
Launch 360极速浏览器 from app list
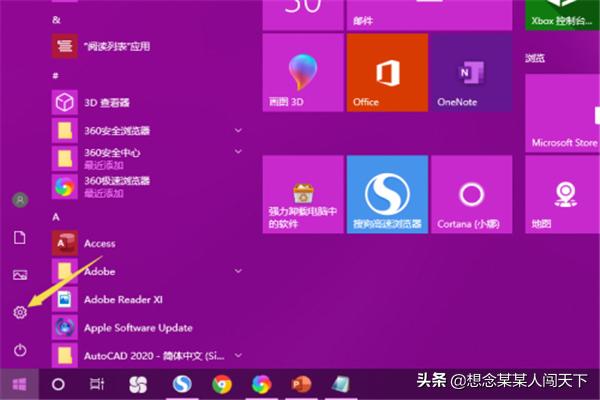(149, 187)
